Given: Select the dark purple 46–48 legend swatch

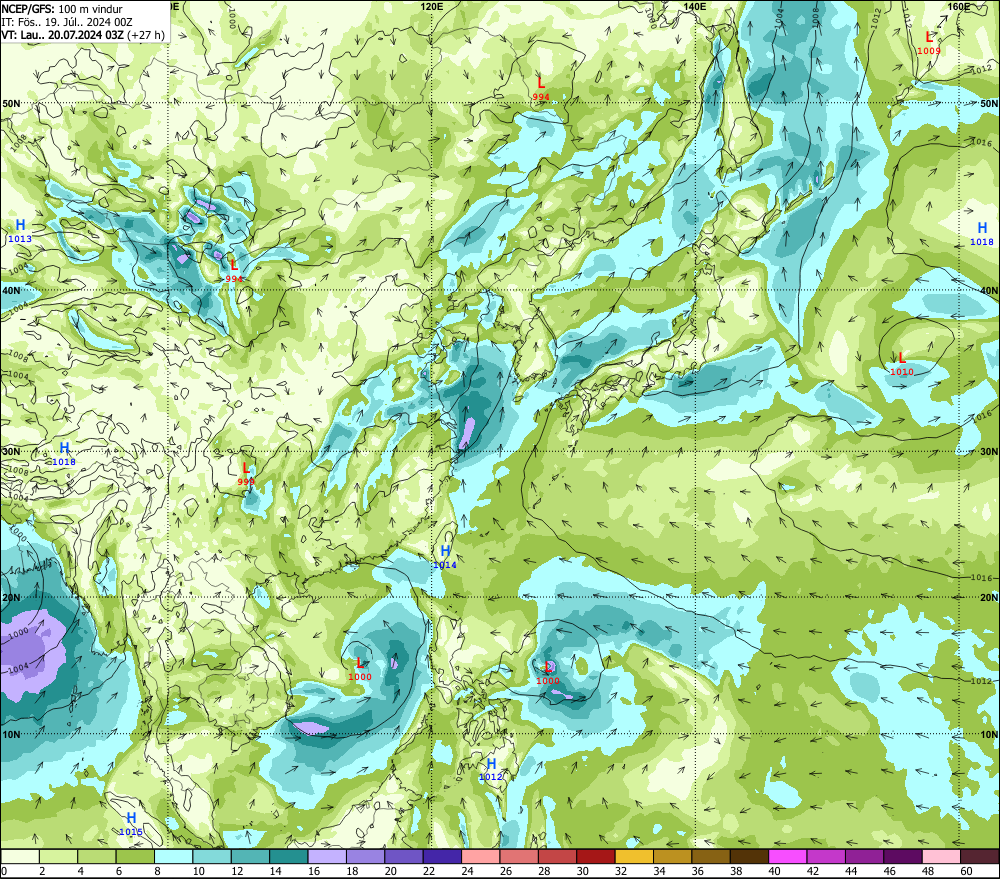Looking at the screenshot, I should click(903, 856).
